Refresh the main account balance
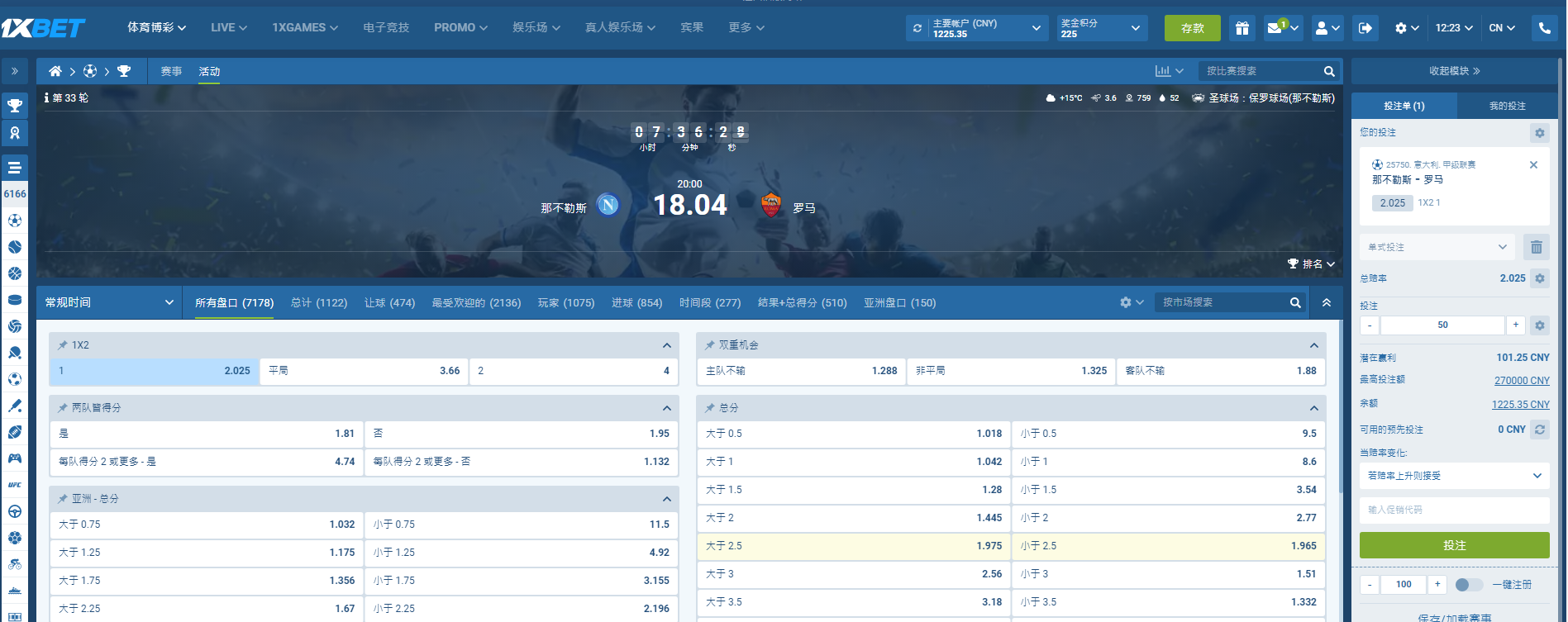 [917, 28]
